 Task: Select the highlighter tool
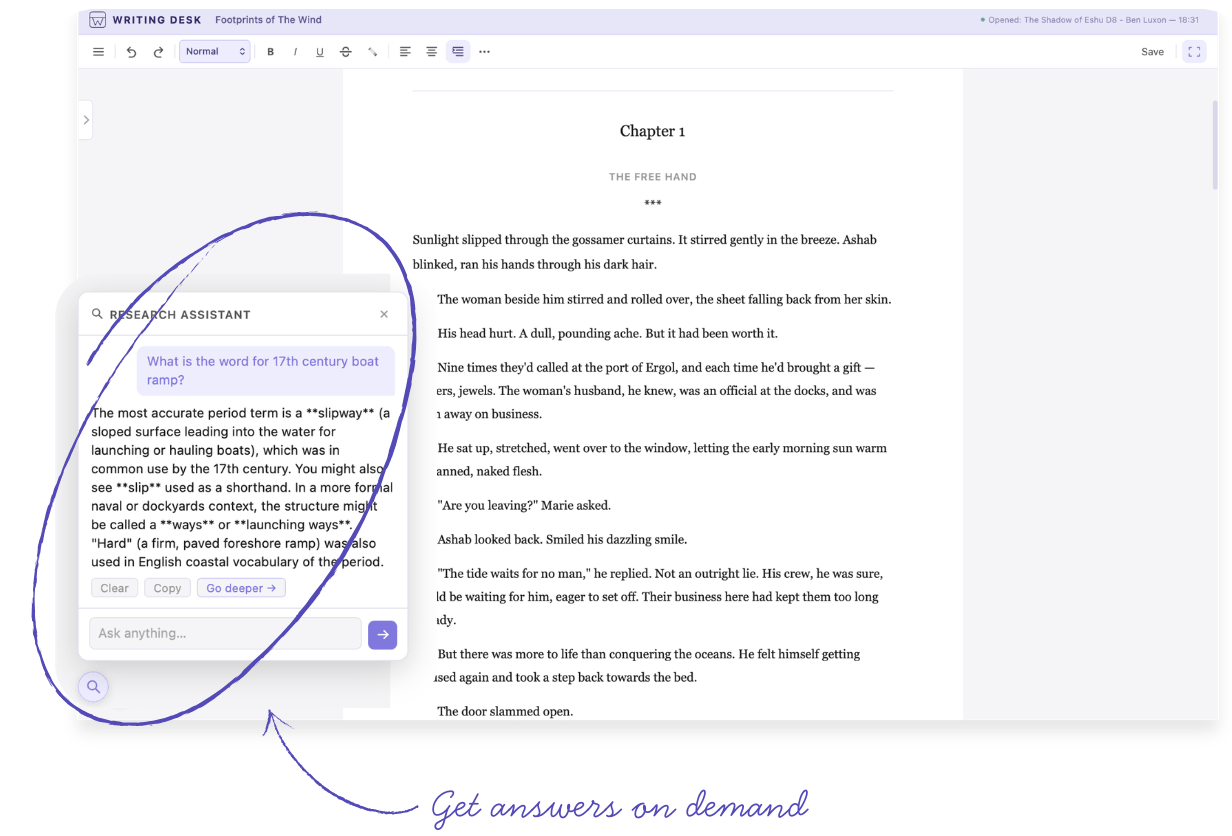(372, 52)
